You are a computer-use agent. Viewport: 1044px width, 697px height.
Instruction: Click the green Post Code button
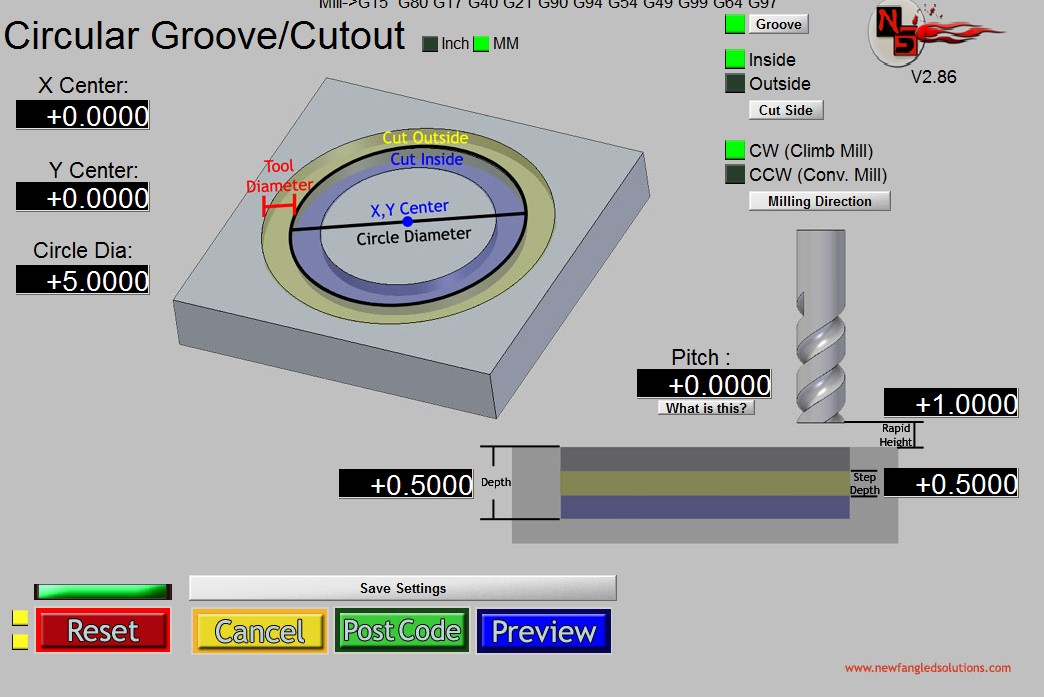click(402, 631)
